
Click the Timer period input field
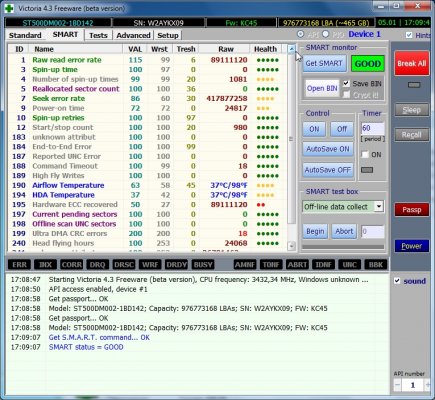point(373,128)
